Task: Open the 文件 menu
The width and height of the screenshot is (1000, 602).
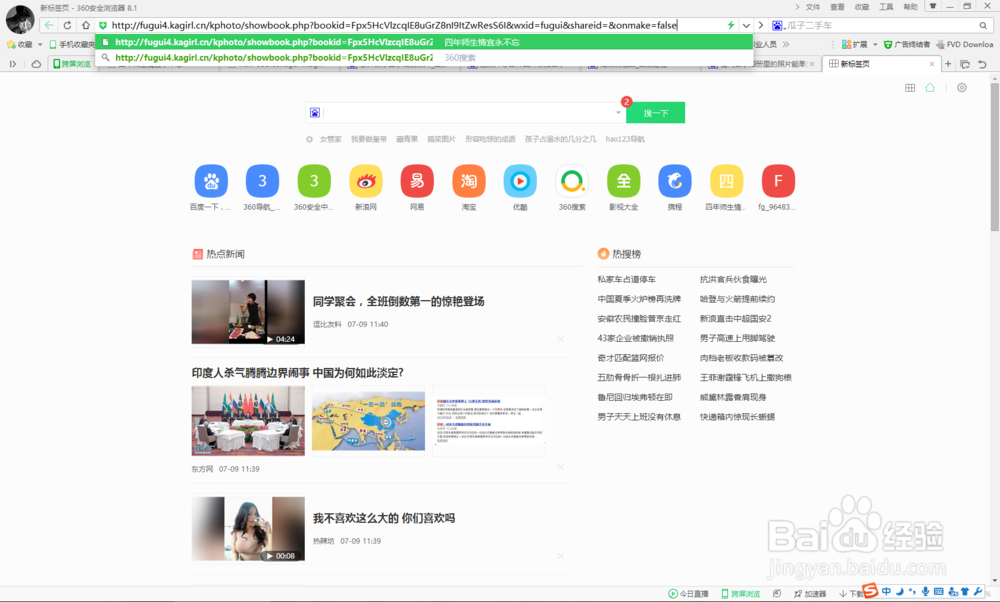Action: [812, 7]
